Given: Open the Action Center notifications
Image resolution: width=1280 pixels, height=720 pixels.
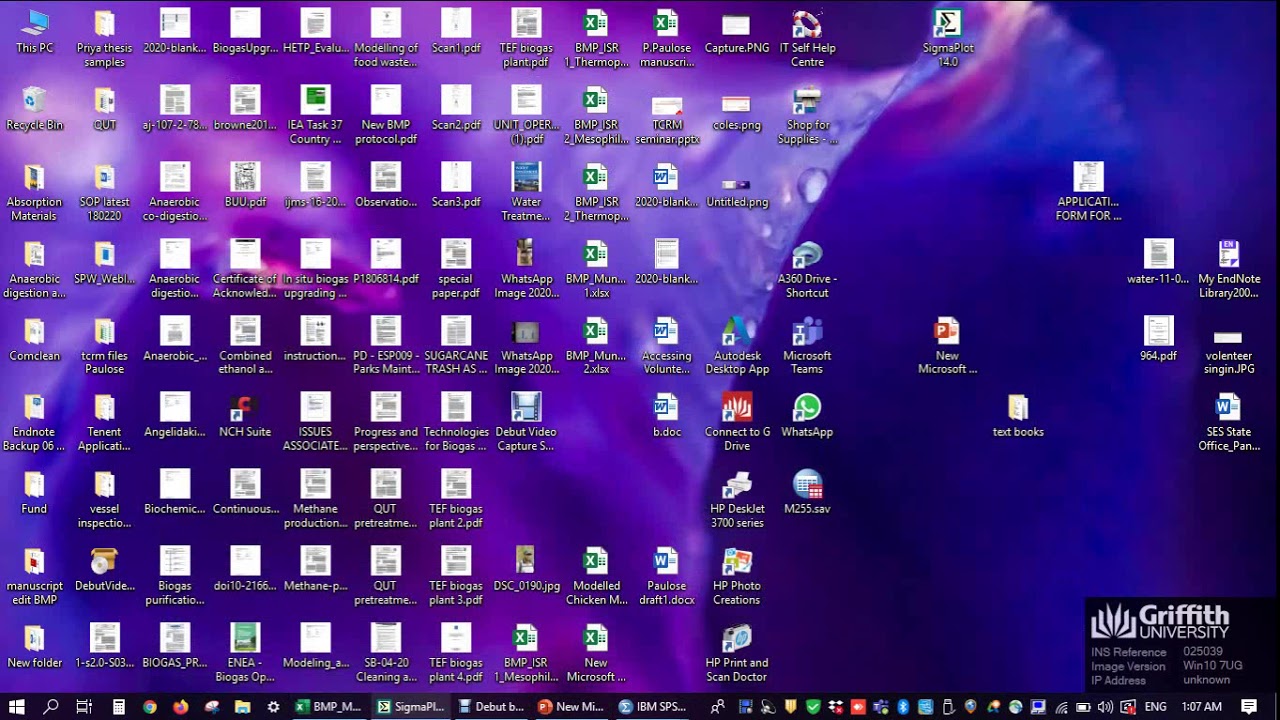Looking at the screenshot, I should (1249, 706).
